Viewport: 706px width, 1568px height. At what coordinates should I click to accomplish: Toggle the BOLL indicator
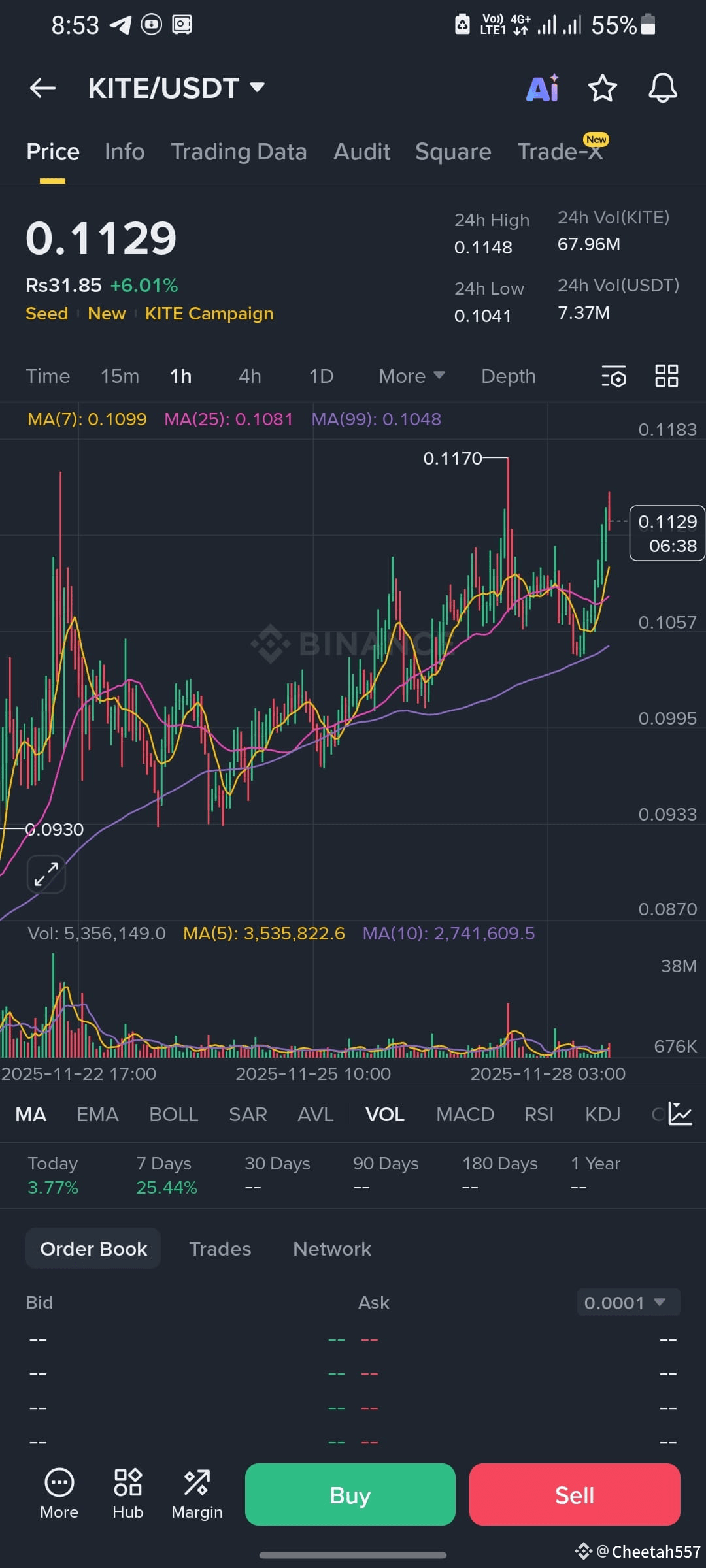(173, 1114)
